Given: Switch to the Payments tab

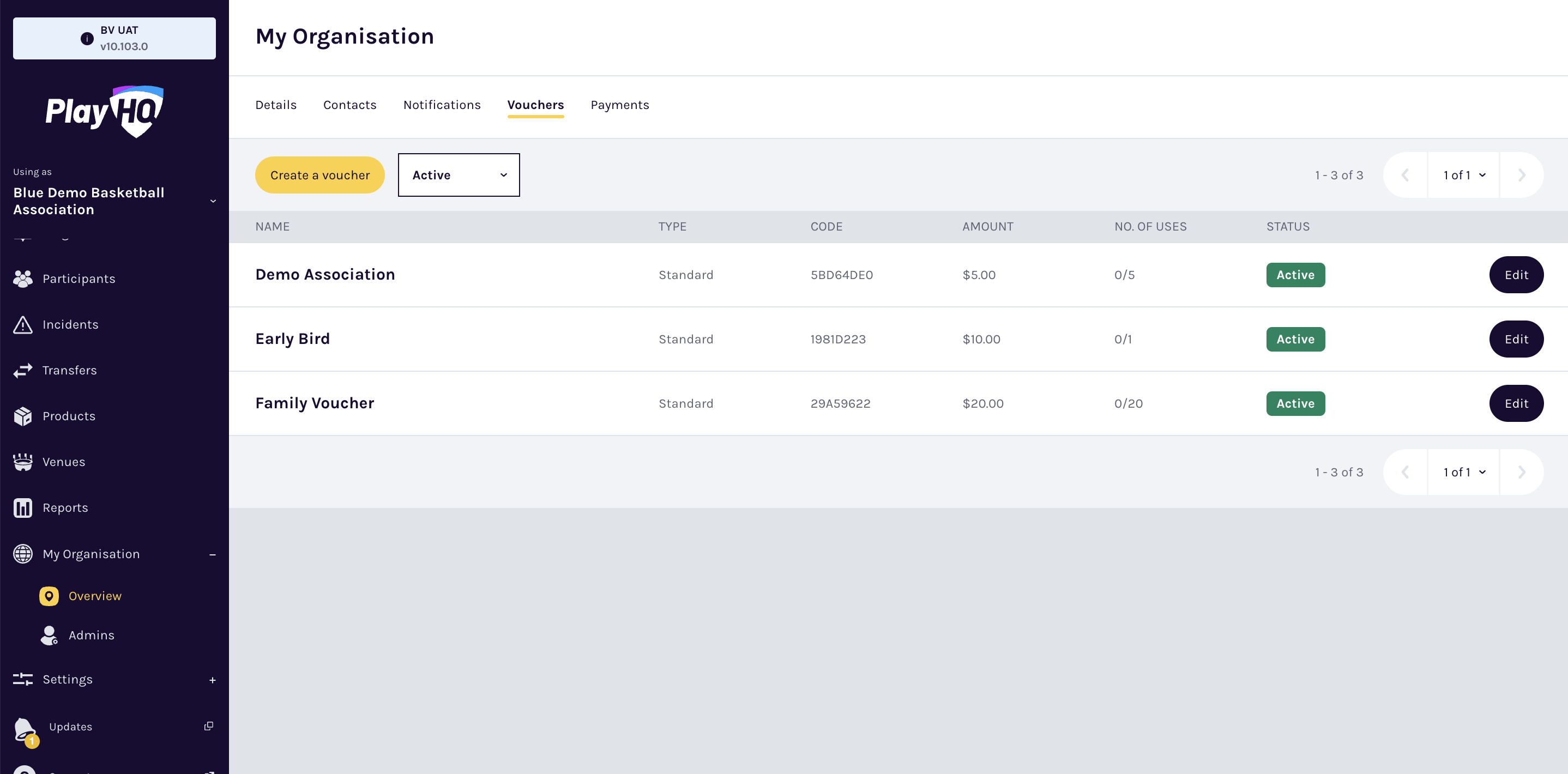Looking at the screenshot, I should [x=620, y=105].
